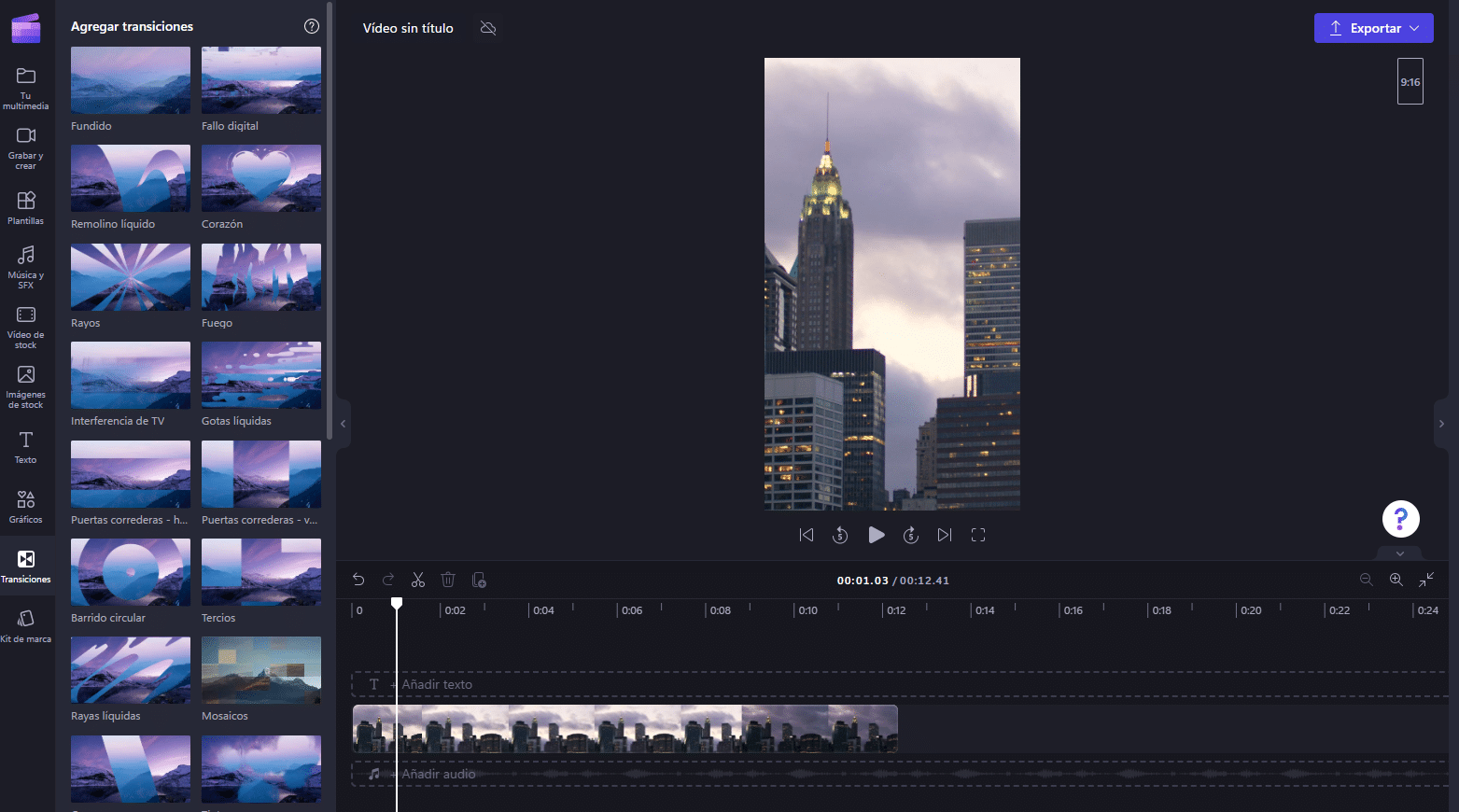Select the Corazón transition
1459x812 pixels.
click(261, 178)
